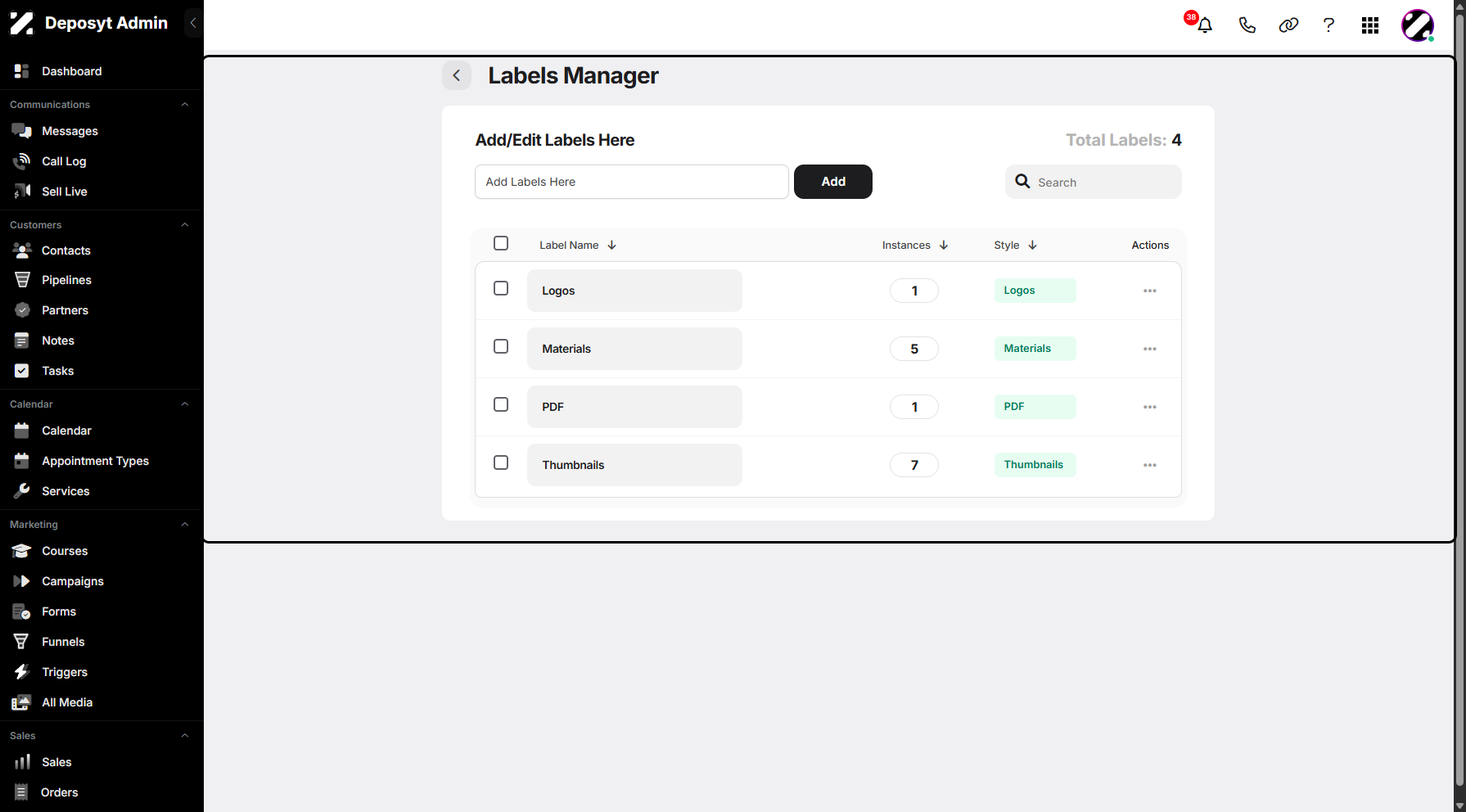
Task: Open the help question mark icon
Action: 1328,25
